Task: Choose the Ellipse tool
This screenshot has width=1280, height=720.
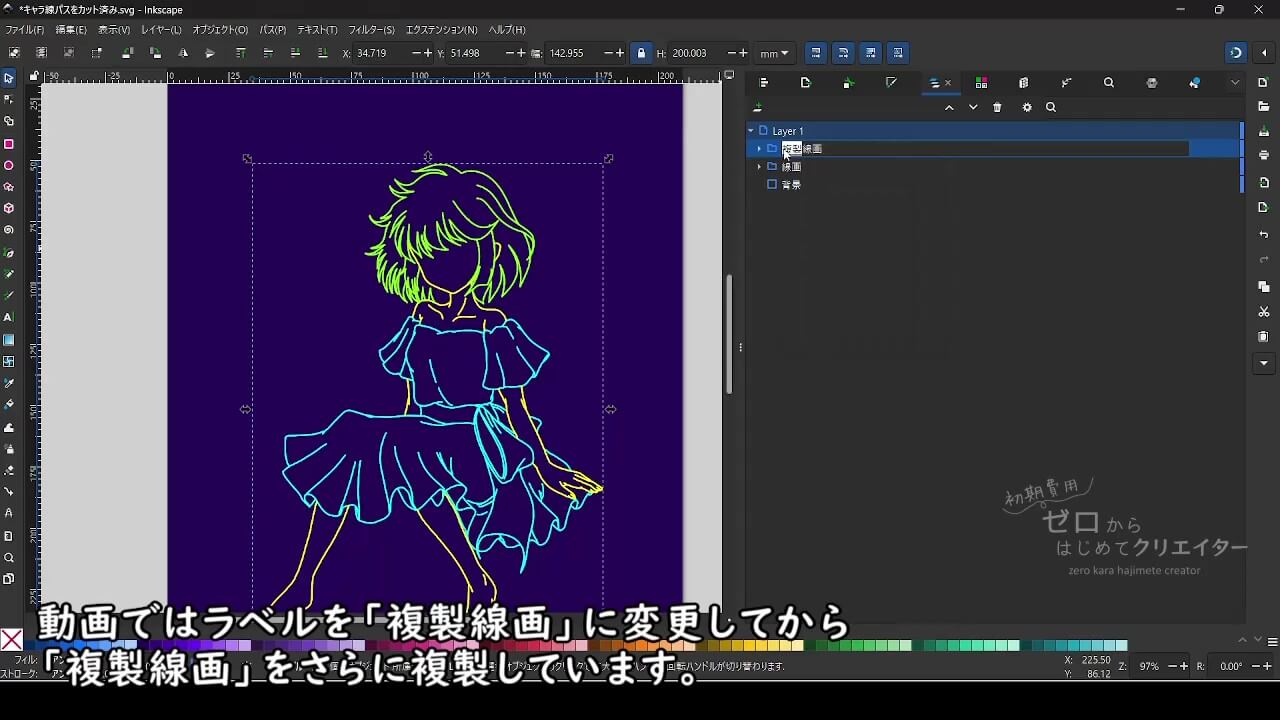Action: click(9, 166)
